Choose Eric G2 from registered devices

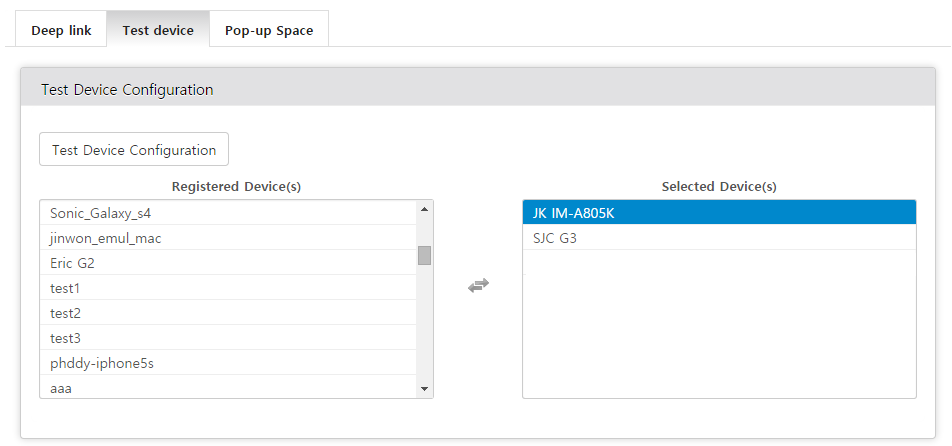click(x=228, y=263)
